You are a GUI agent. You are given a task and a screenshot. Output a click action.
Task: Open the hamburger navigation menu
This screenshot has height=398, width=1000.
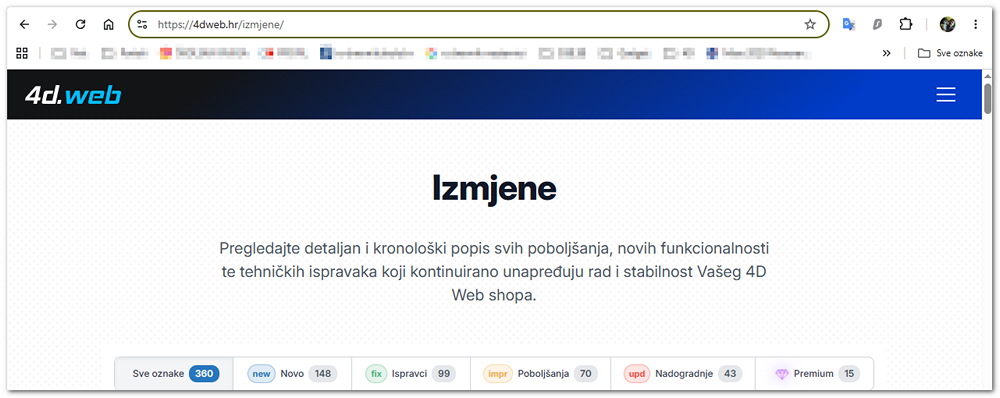946,94
